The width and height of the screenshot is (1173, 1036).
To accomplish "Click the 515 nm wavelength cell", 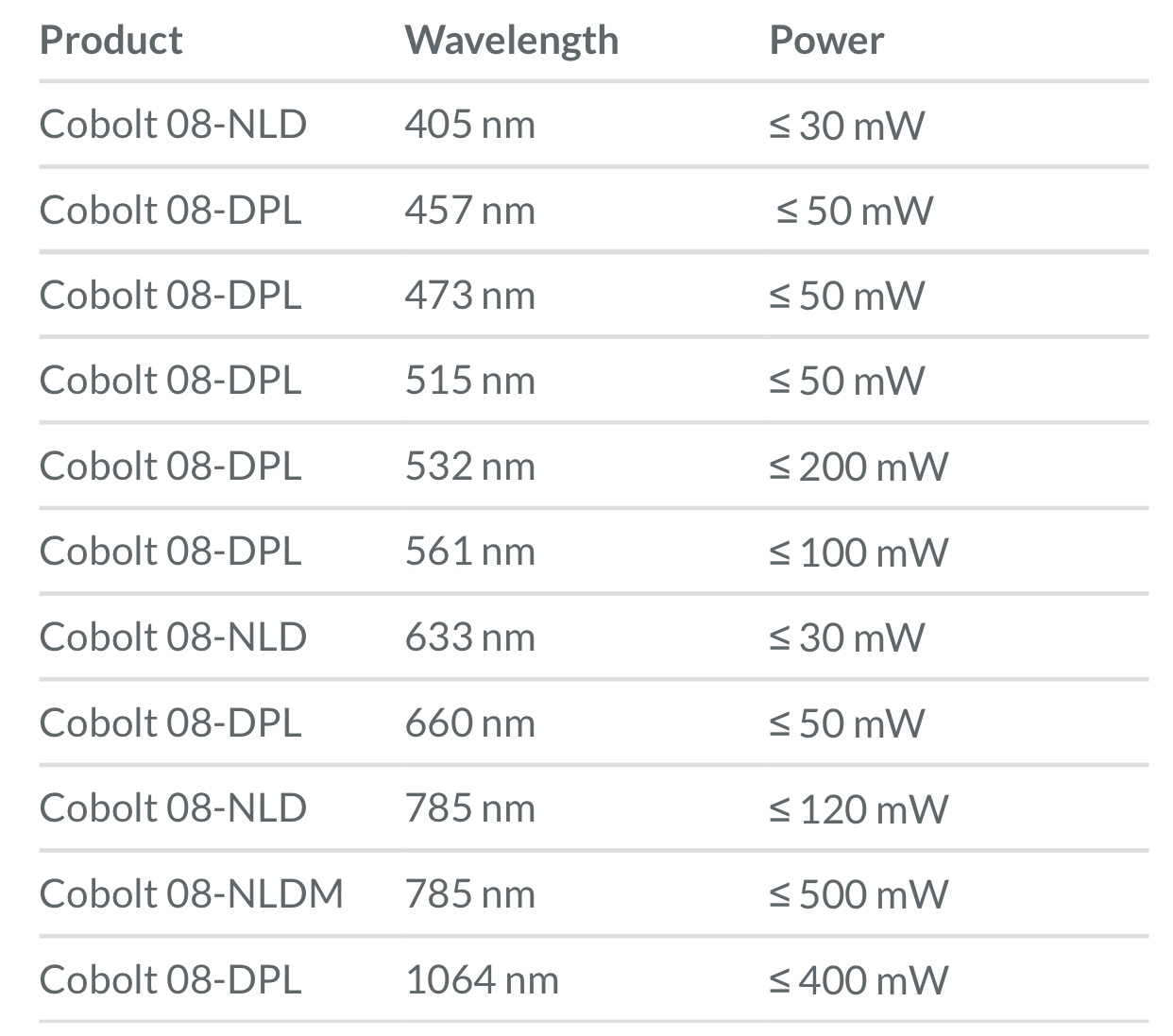I will click(469, 381).
